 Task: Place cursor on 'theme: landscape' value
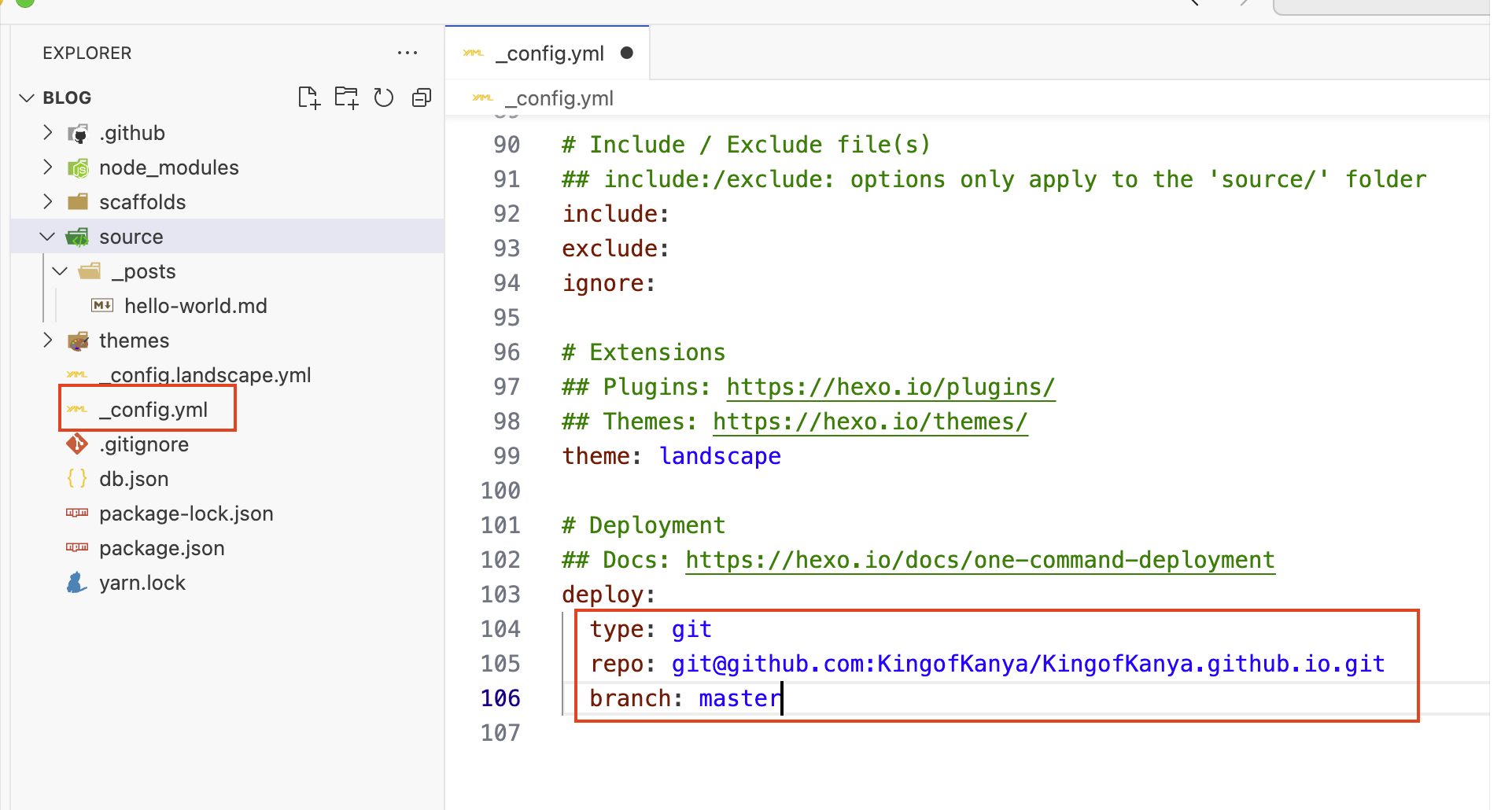pos(720,456)
